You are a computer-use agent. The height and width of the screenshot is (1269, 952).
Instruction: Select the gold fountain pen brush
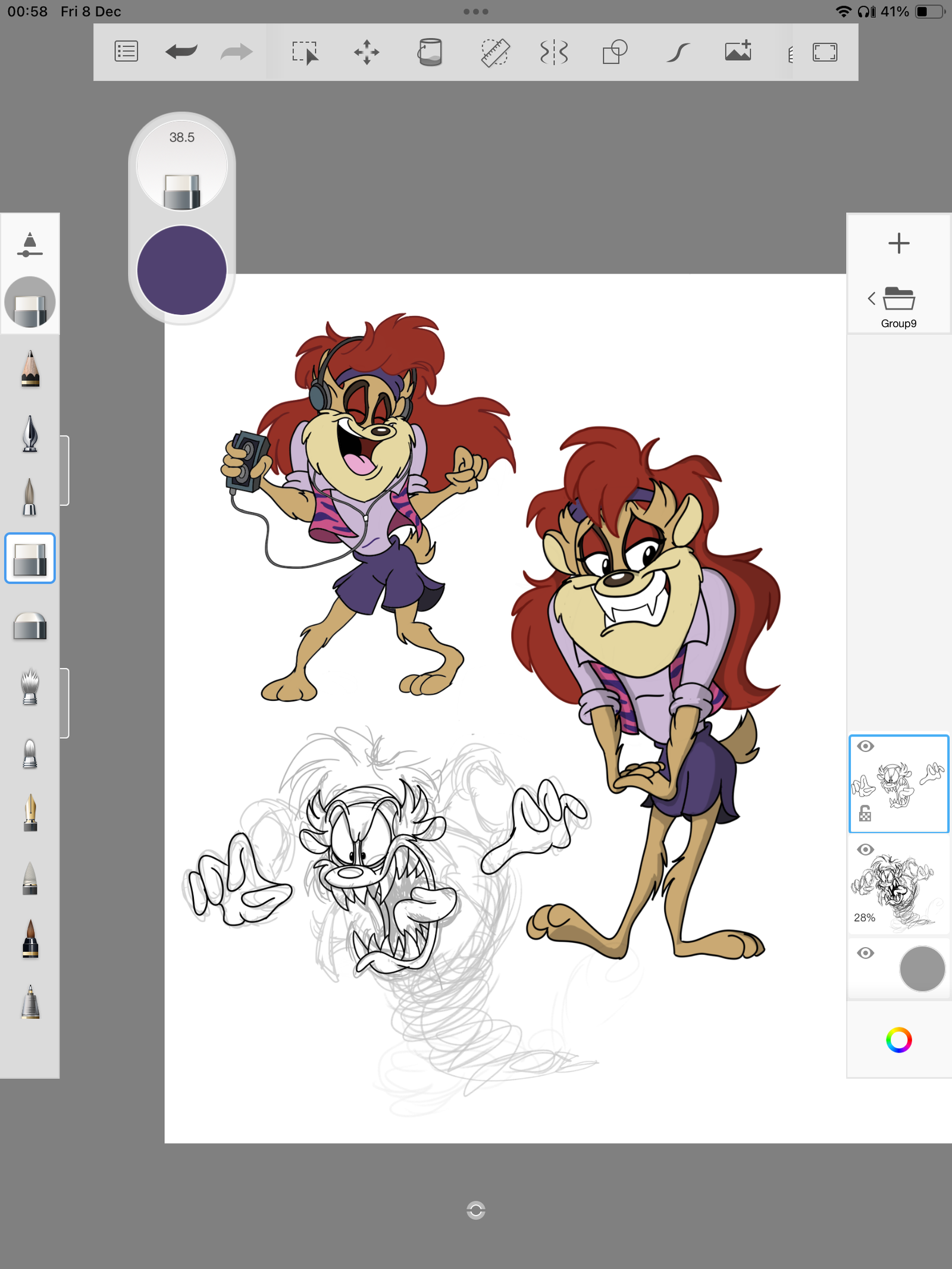tap(30, 812)
